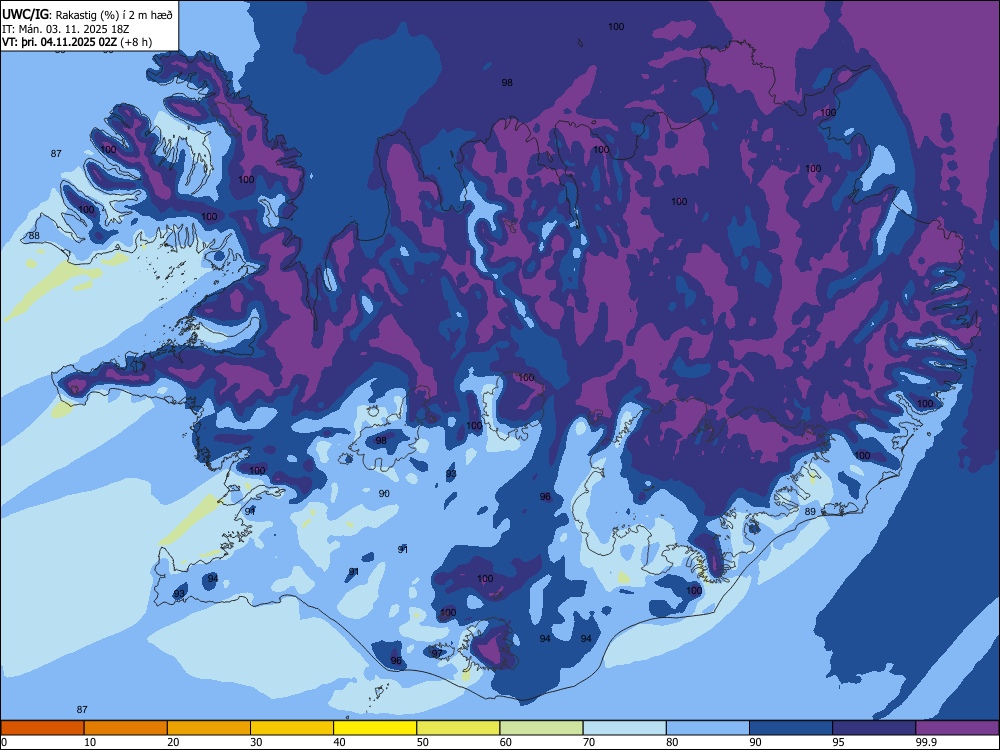Click the legend label '70'
This screenshot has height=750, width=1000.
point(589,742)
